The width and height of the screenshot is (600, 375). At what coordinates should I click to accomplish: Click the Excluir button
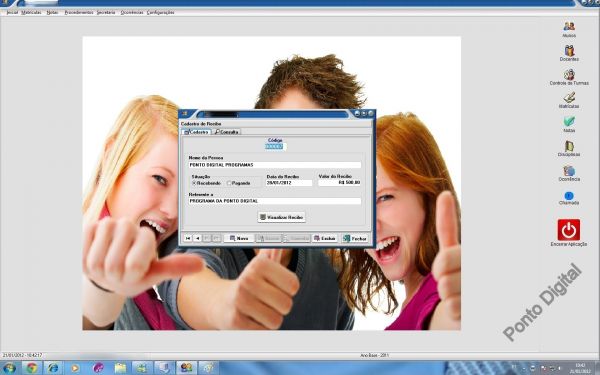click(x=324, y=238)
